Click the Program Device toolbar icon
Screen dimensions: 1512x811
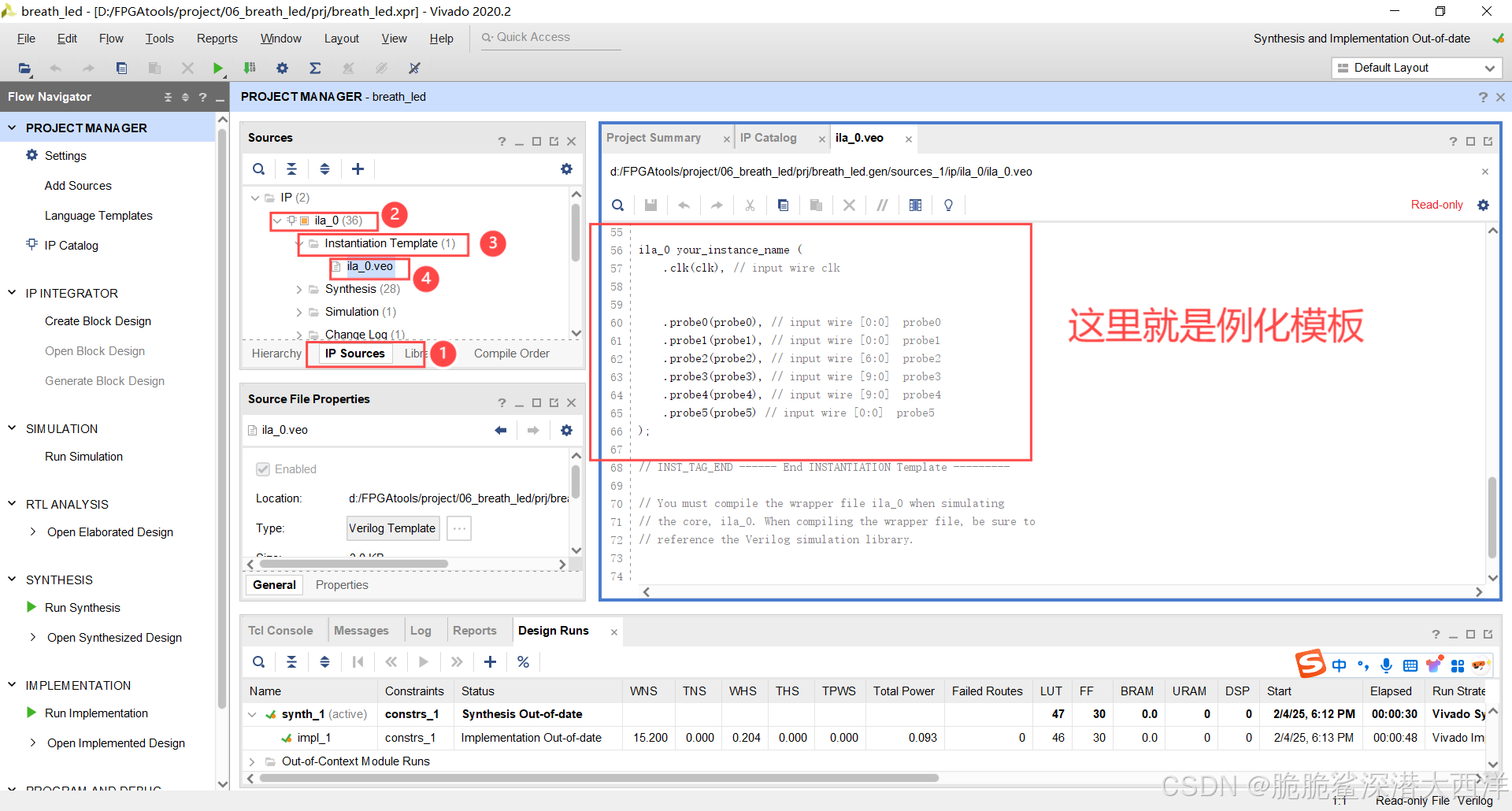coord(250,69)
